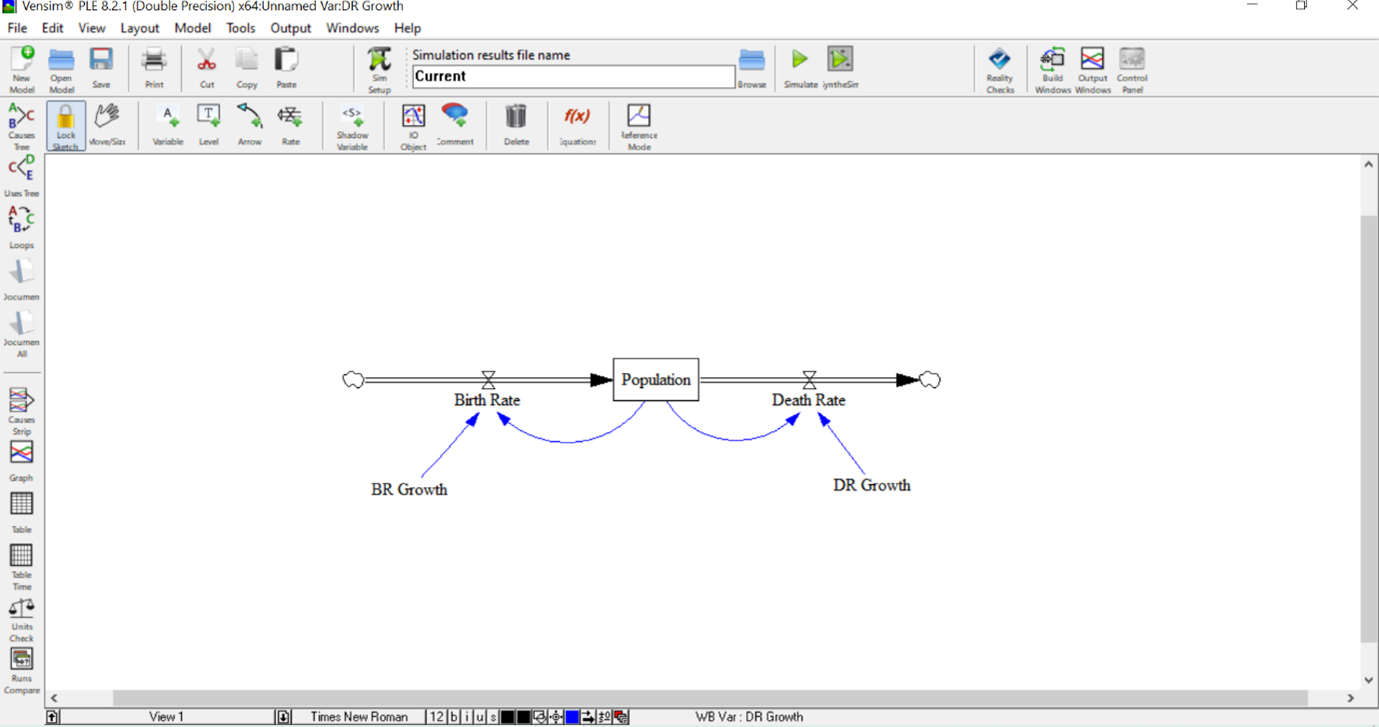Open the Times New Roman font selector
Viewport: 1379px width, 727px height.
tap(359, 717)
